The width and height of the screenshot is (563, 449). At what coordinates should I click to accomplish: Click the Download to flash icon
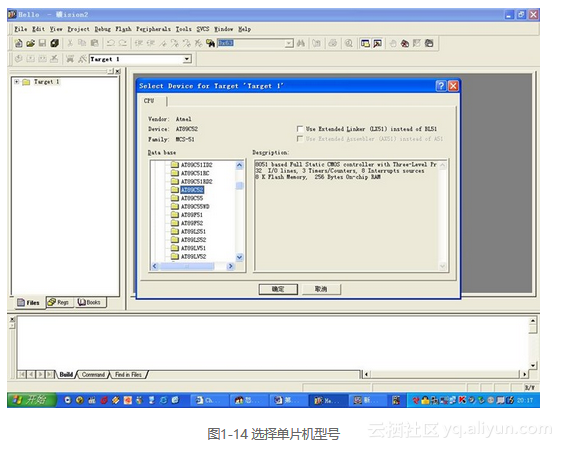coord(70,59)
